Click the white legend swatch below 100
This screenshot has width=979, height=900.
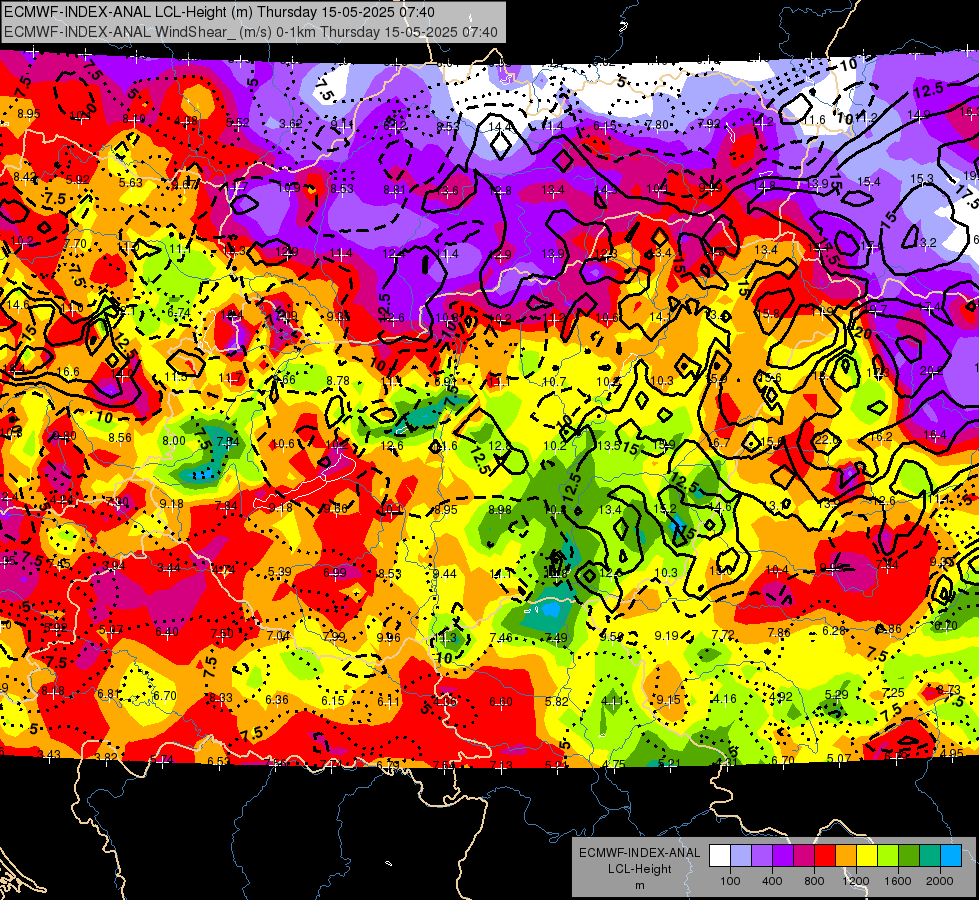(719, 855)
